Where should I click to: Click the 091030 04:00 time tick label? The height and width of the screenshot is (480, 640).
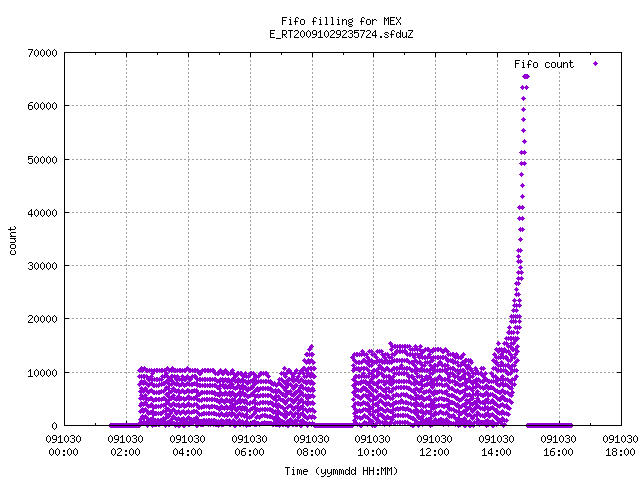tap(187, 446)
